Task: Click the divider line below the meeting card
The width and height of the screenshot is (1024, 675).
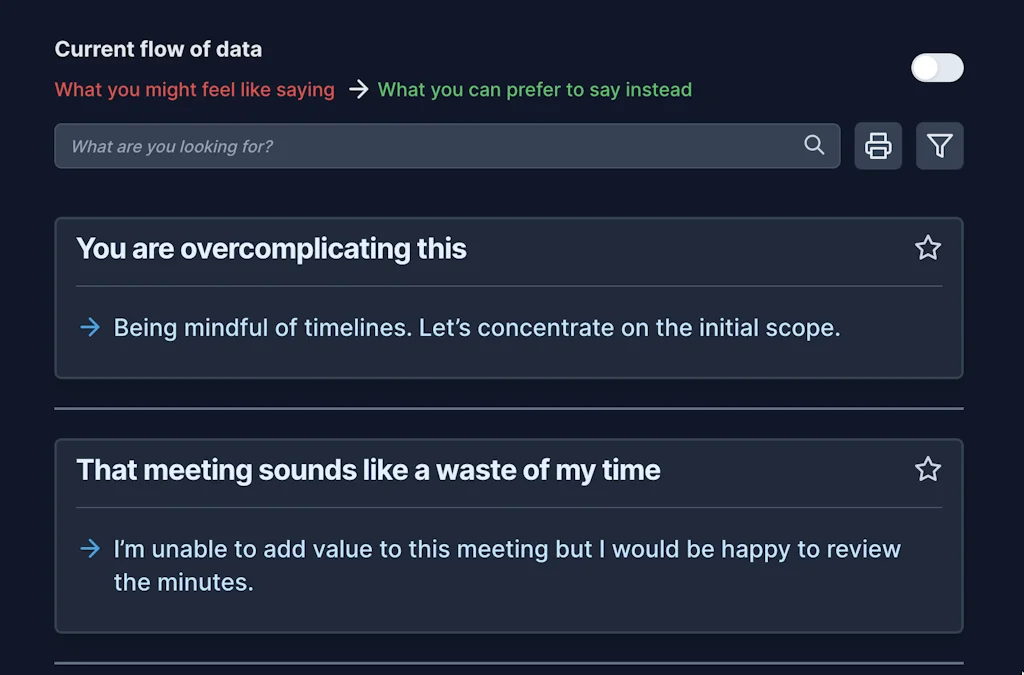Action: click(508, 662)
